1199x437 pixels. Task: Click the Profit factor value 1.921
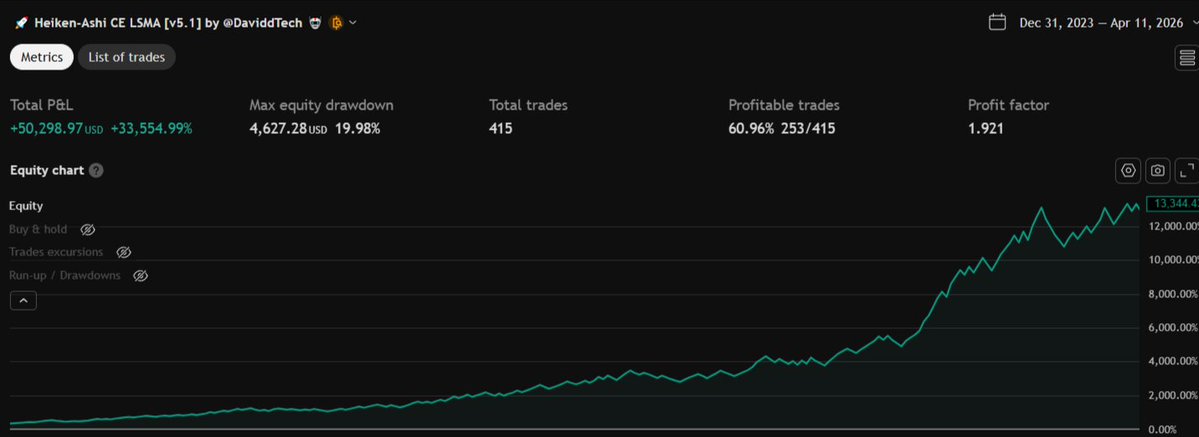click(x=986, y=129)
